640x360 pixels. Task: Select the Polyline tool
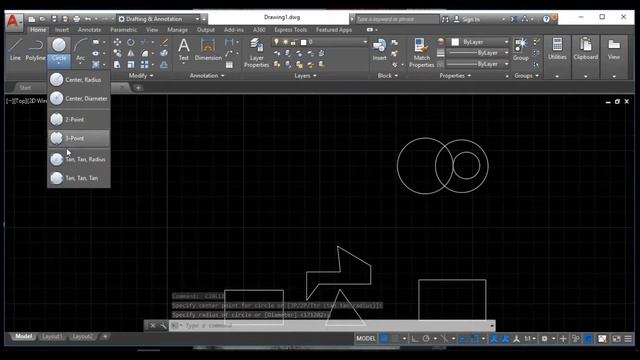[x=36, y=49]
